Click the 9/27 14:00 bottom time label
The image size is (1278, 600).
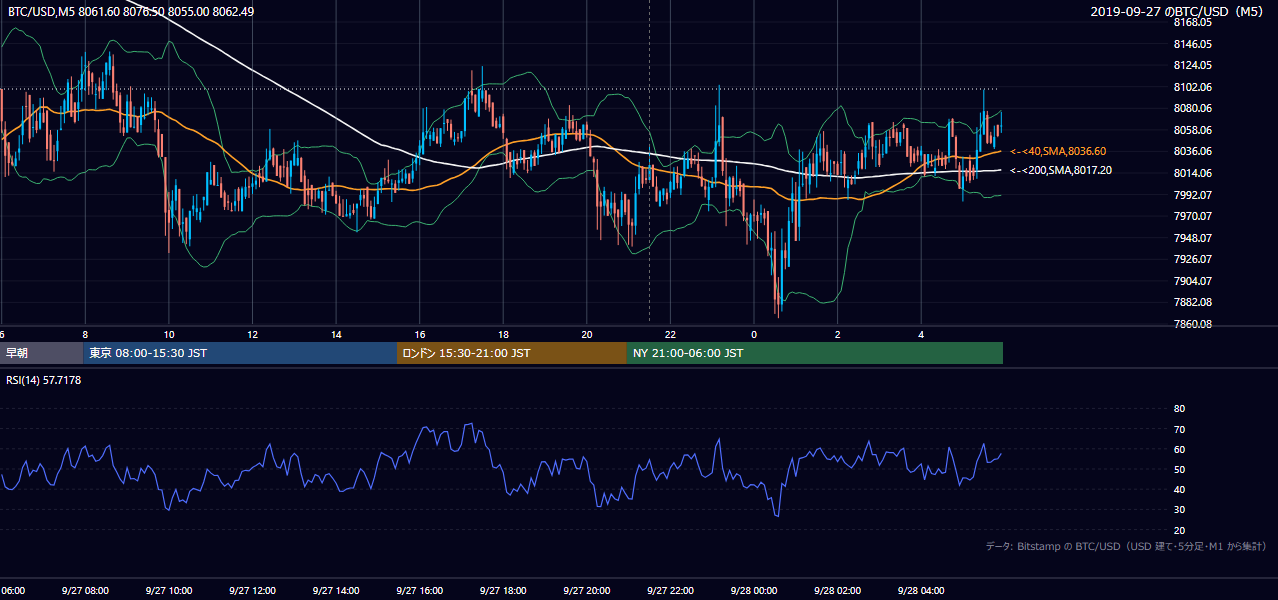tap(336, 591)
